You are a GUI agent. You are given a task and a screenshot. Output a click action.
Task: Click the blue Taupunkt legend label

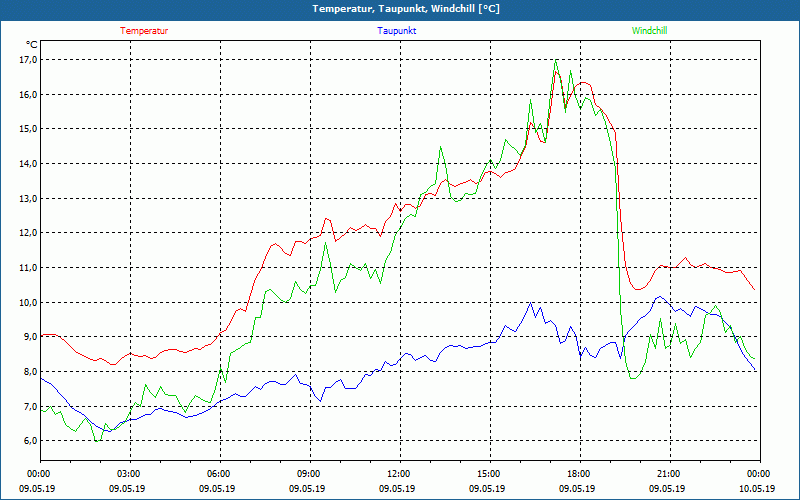396,31
